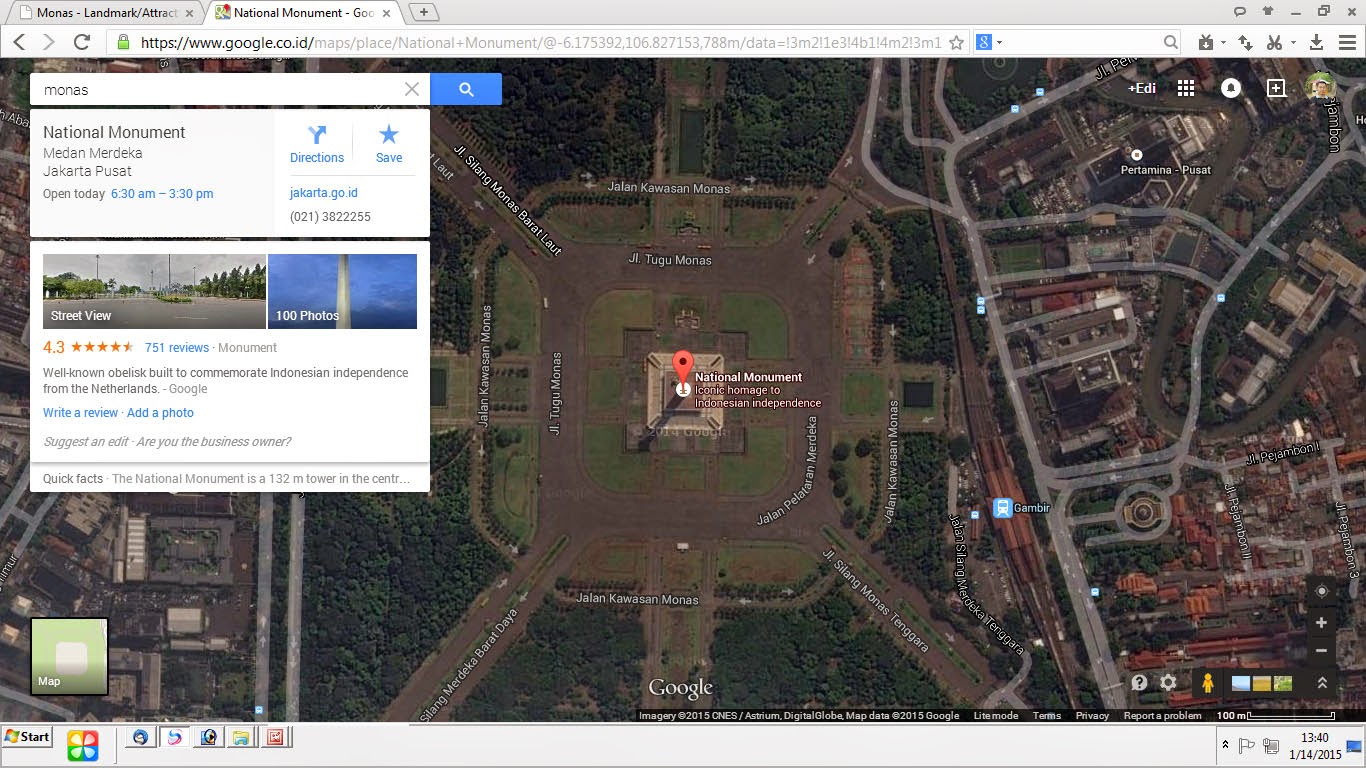Open Google apps grid icon
The height and width of the screenshot is (768, 1366).
click(x=1186, y=88)
